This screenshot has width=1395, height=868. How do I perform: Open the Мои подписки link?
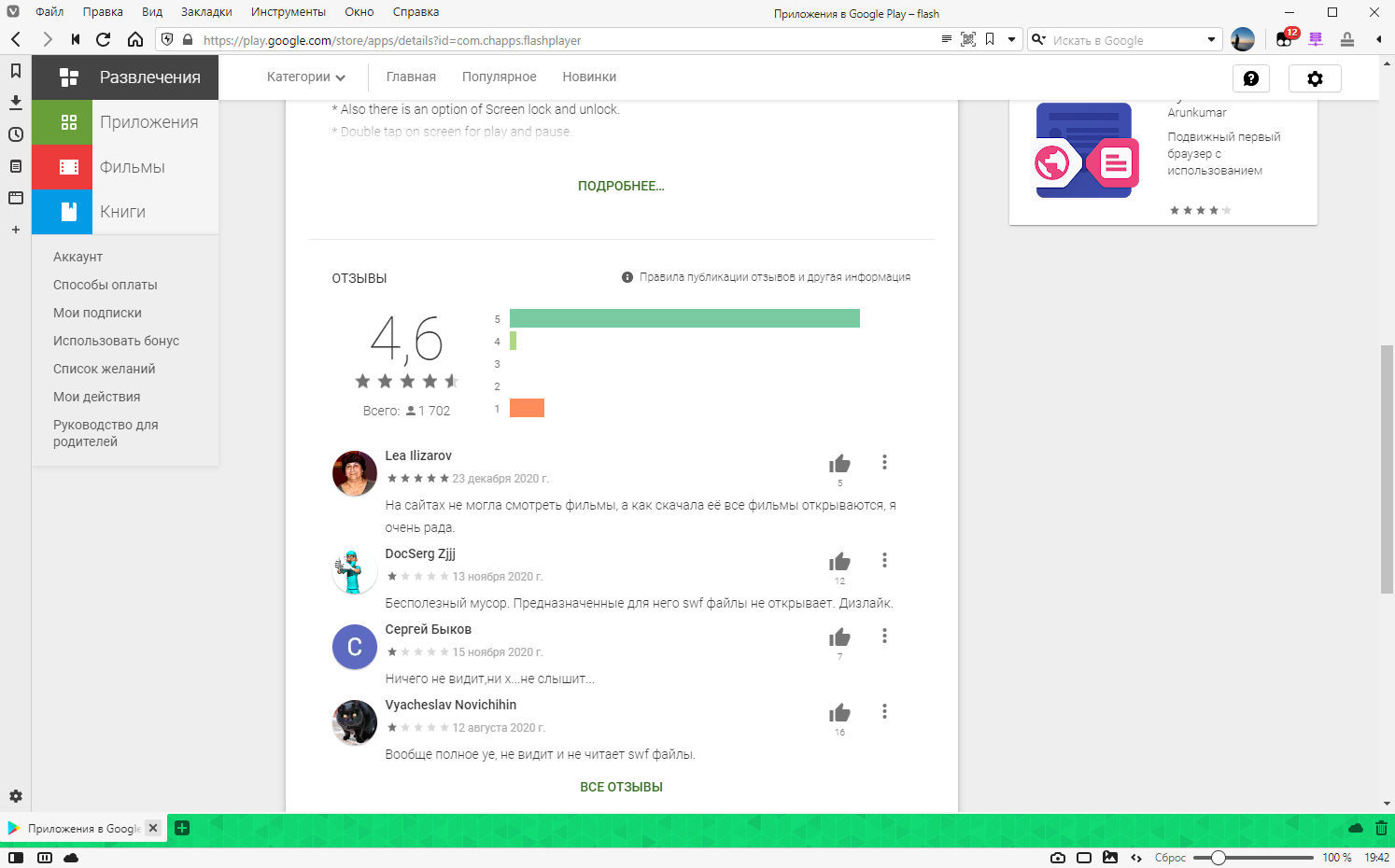click(97, 313)
